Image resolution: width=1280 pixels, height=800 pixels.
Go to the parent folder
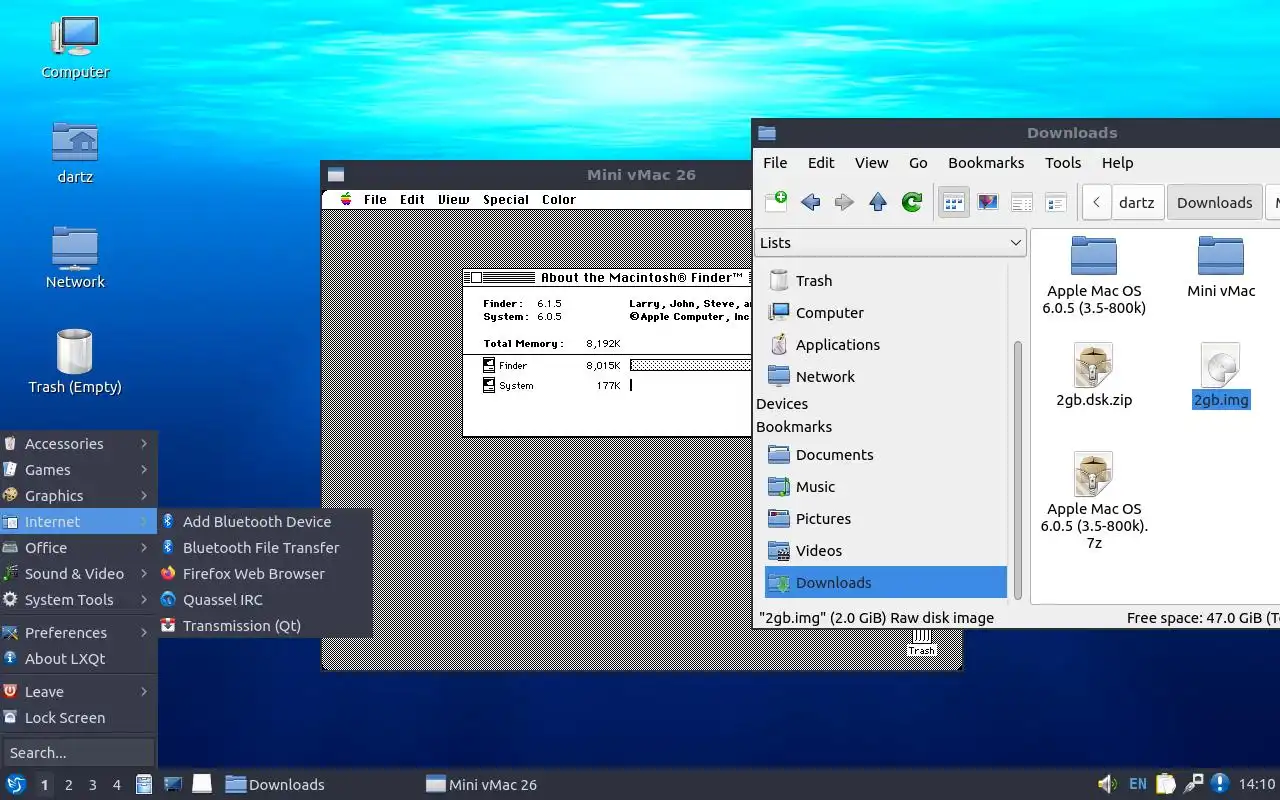878,202
